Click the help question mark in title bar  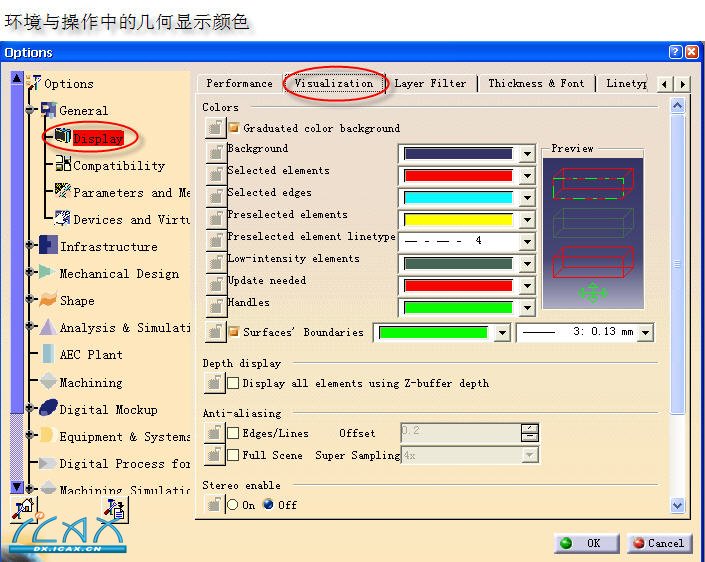coord(675,52)
